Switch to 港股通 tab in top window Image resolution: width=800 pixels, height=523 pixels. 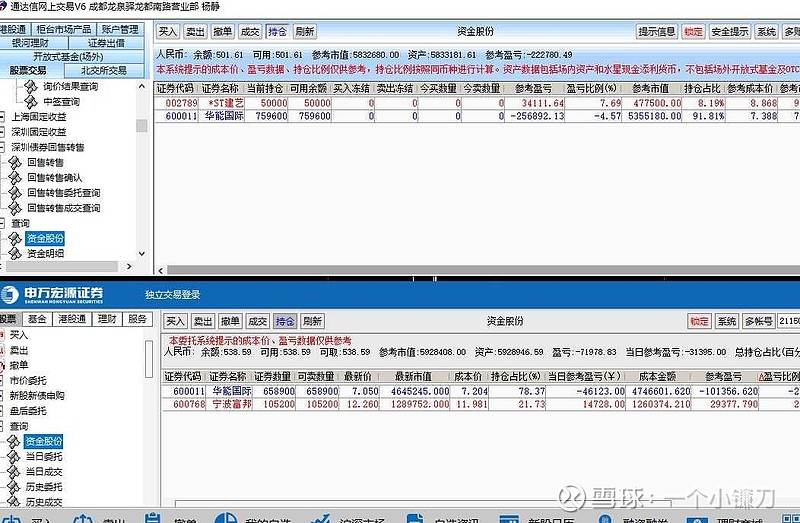click(x=14, y=30)
